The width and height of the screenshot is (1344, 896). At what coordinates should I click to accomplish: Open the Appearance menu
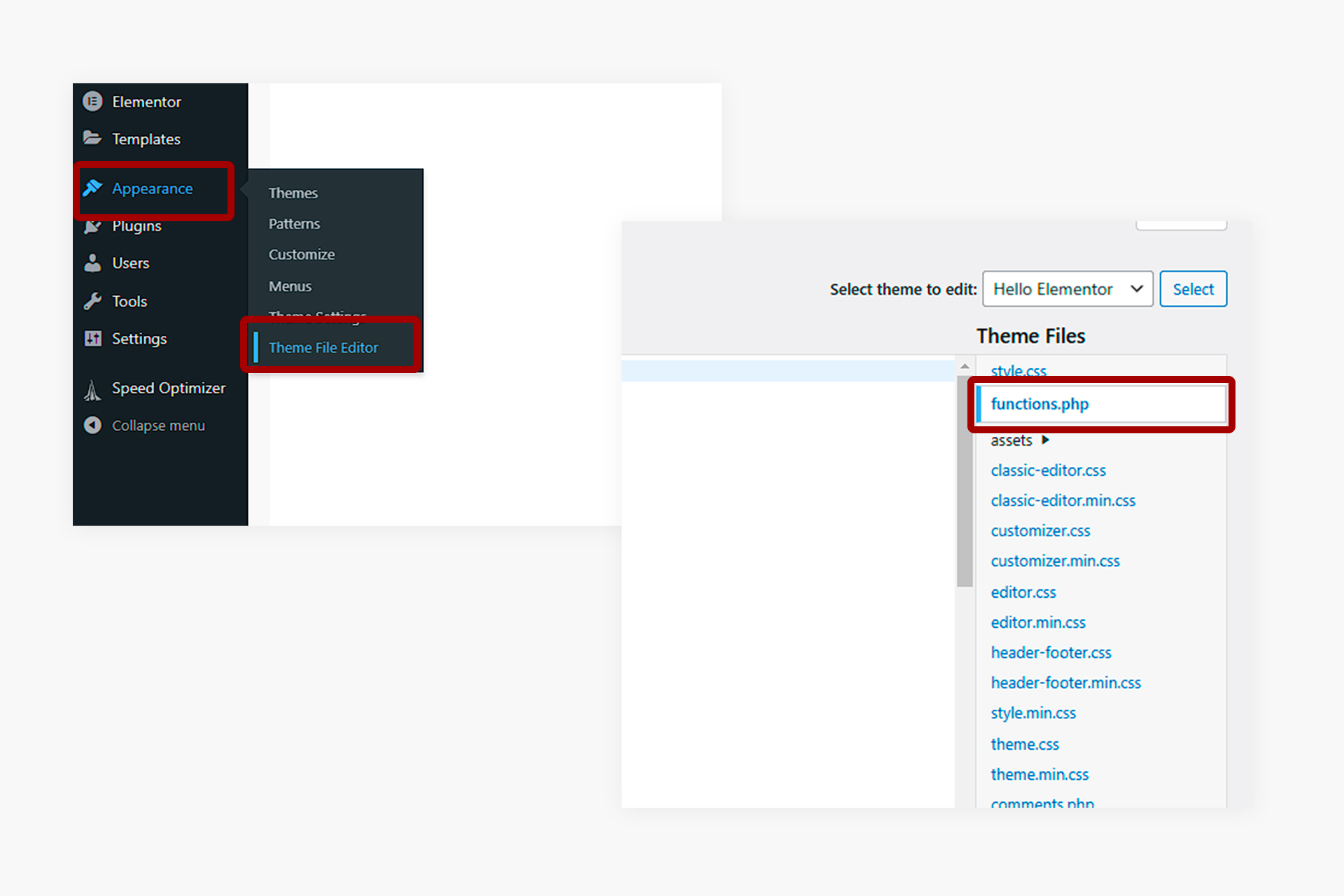[x=153, y=189]
